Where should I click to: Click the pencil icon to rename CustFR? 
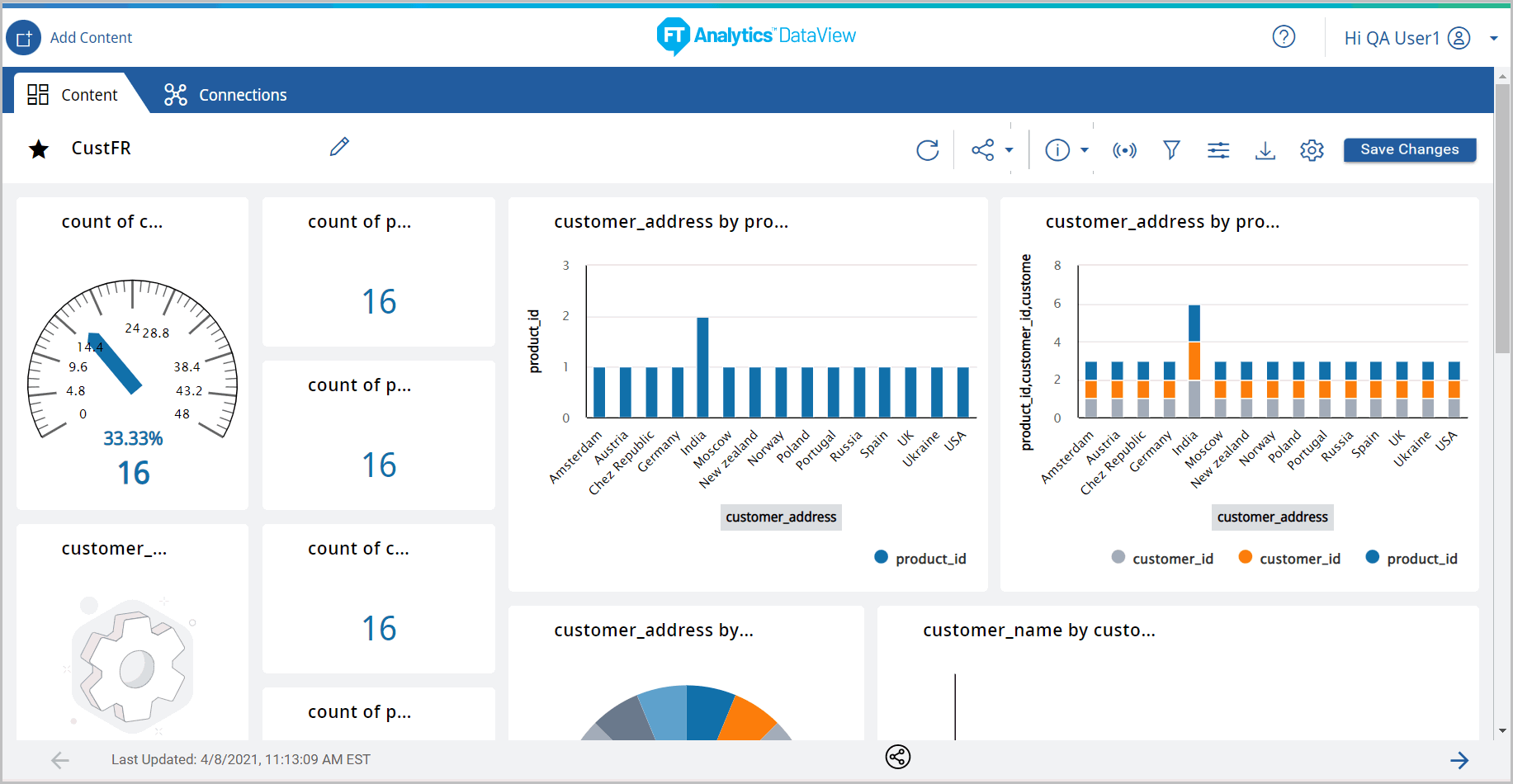point(339,147)
